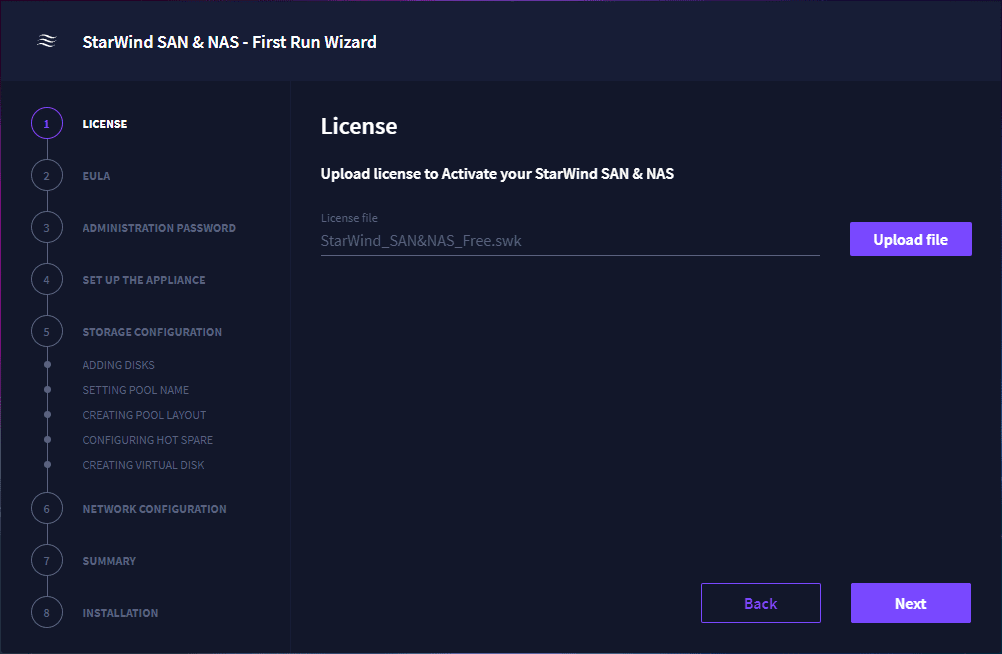Screen dimensions: 1002x654
Task: Open the ADMINISTRATION PASSWORD step label
Action: [159, 228]
